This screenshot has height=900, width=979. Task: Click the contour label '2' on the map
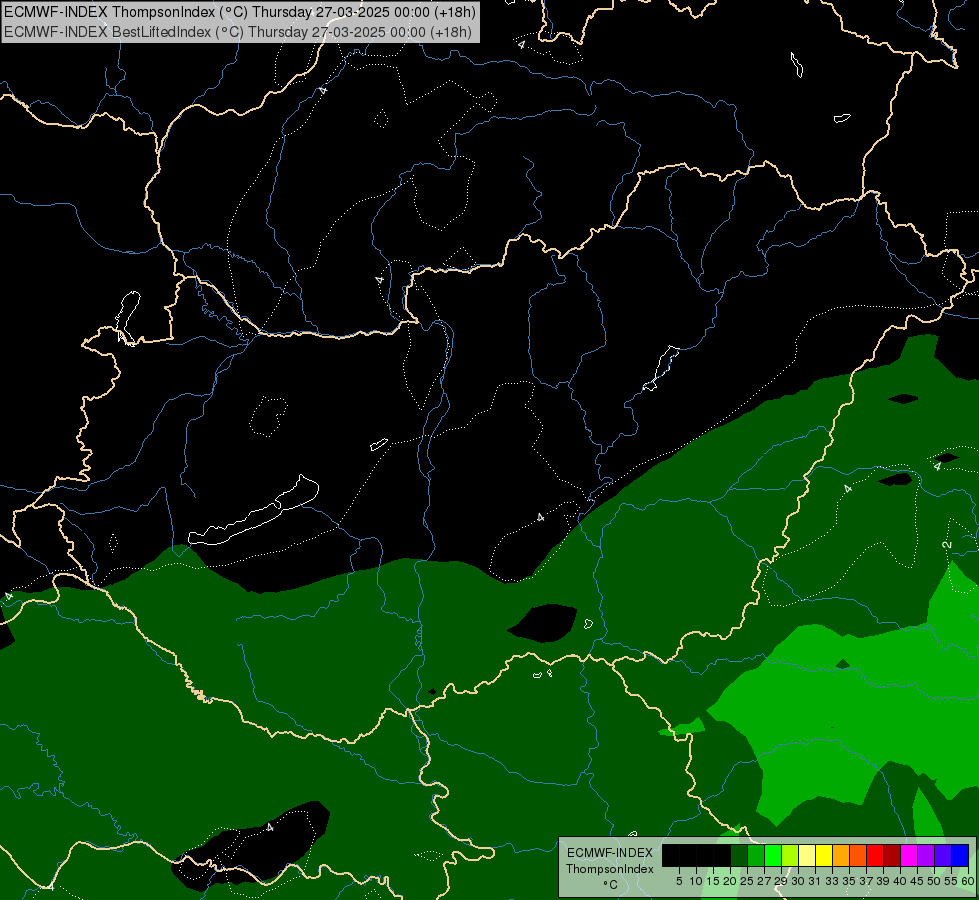coord(947,545)
